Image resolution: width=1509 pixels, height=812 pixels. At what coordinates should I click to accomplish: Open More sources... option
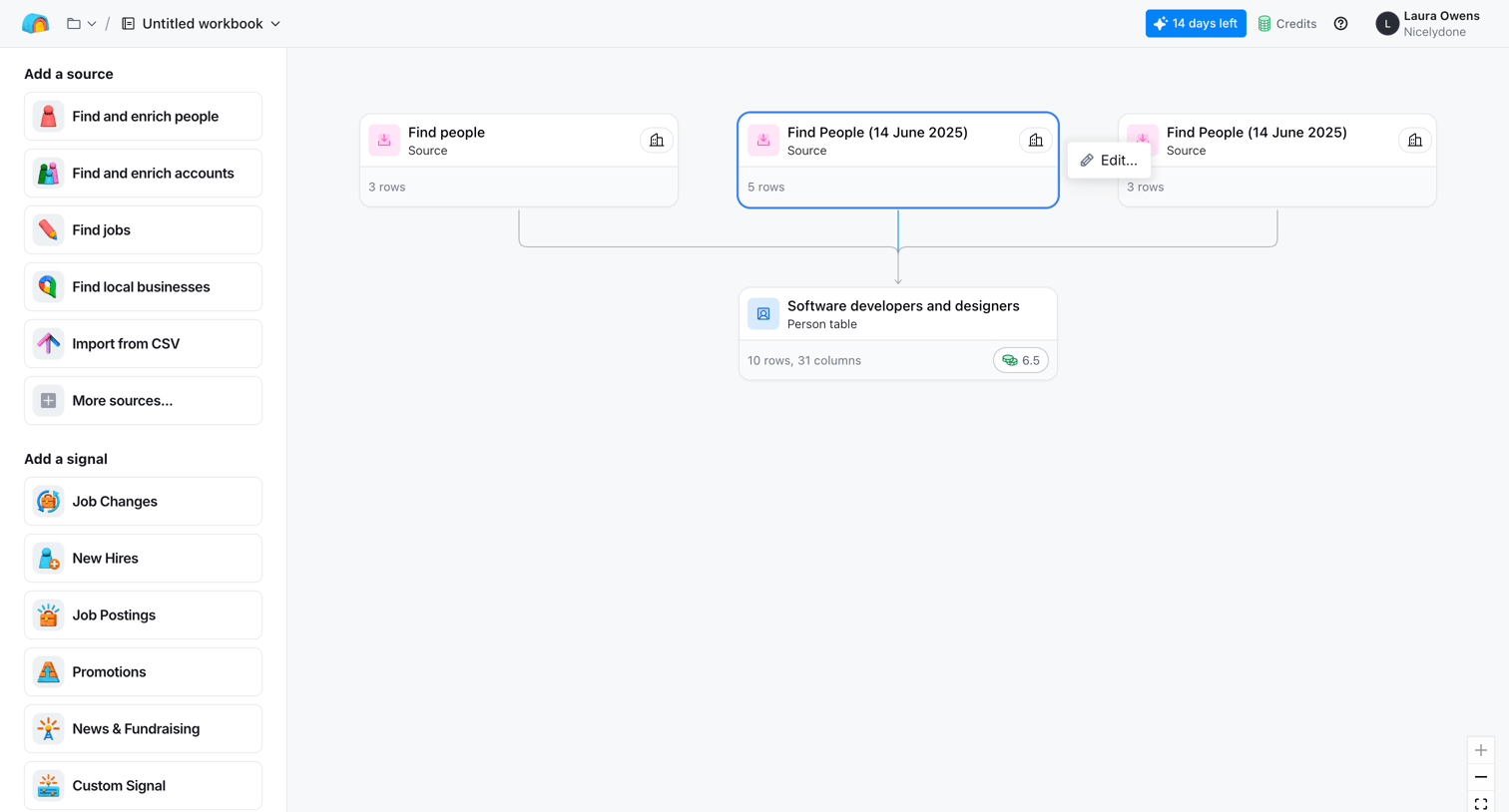click(143, 401)
